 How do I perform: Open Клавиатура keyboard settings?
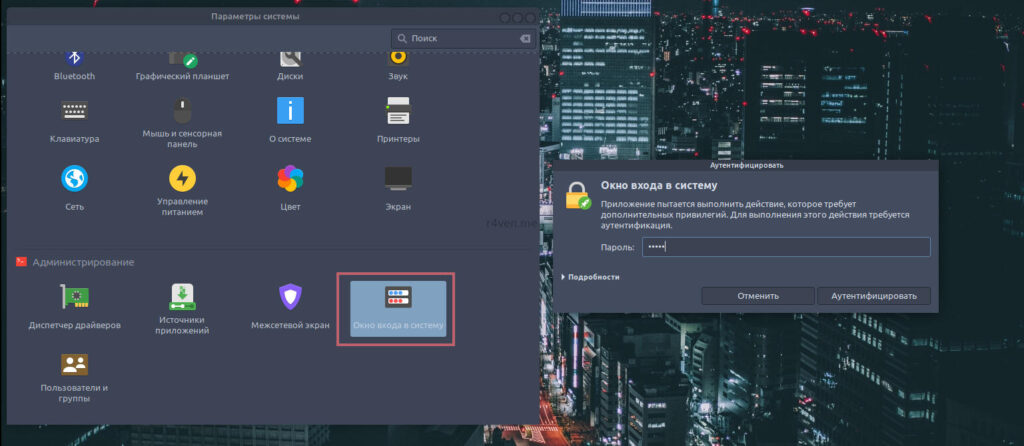pyautogui.click(x=74, y=111)
